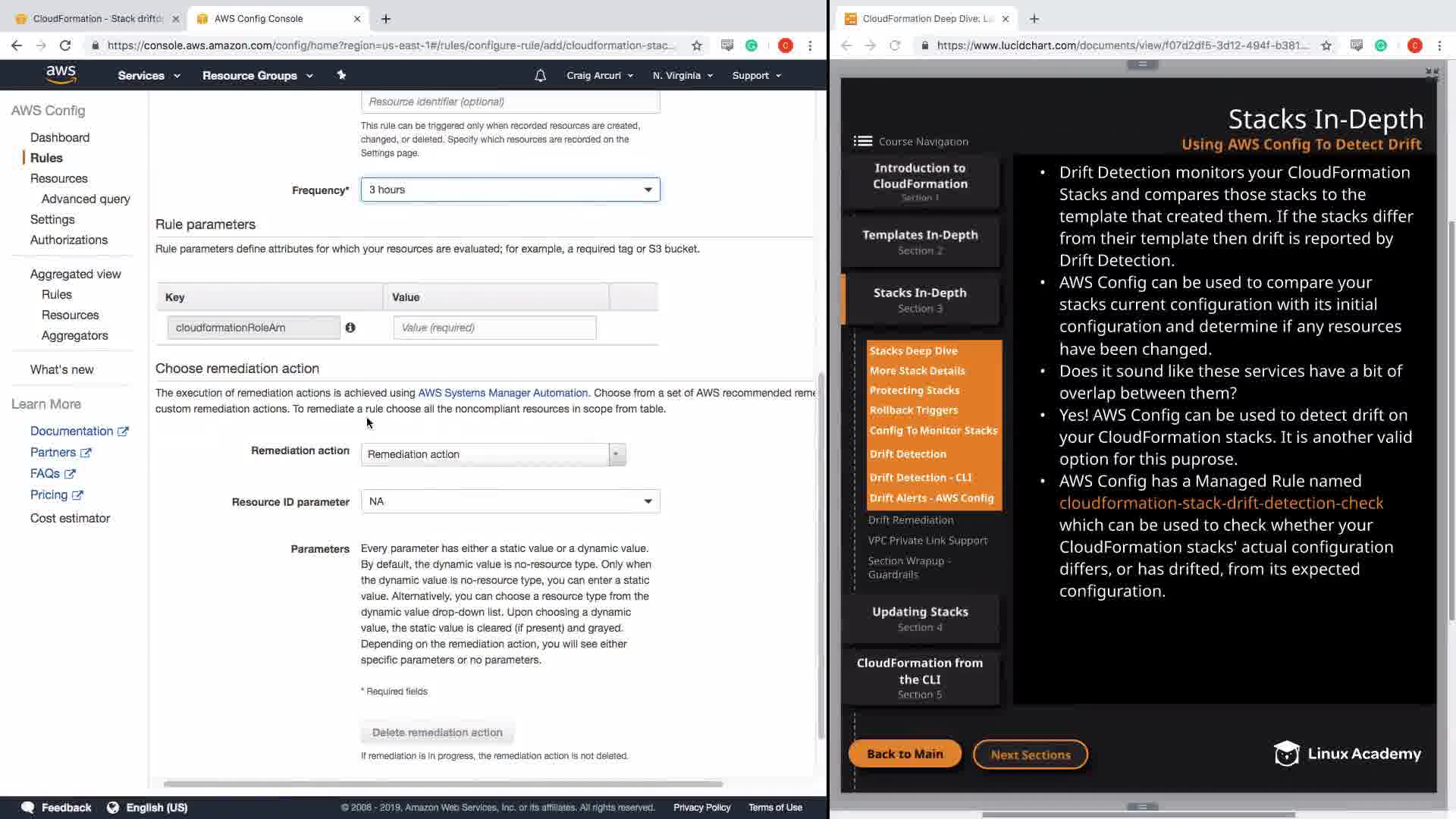Open the N. Virginia region menu
The width and height of the screenshot is (1456, 819).
pyautogui.click(x=682, y=75)
